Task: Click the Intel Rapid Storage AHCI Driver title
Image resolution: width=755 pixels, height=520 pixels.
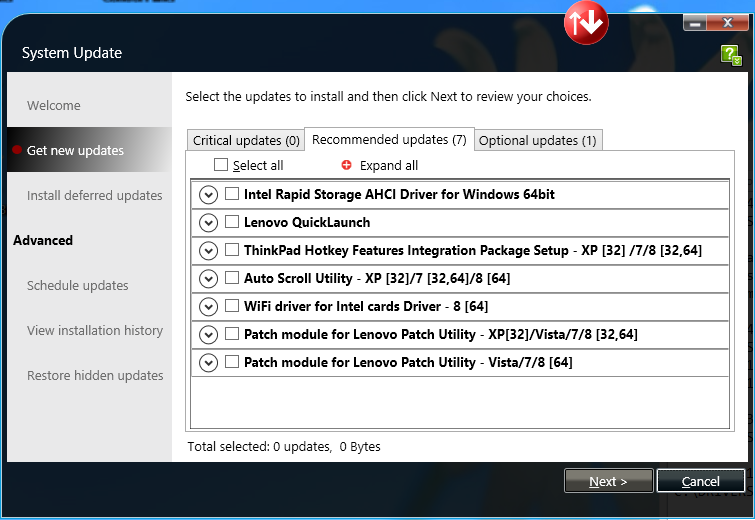Action: (399, 194)
